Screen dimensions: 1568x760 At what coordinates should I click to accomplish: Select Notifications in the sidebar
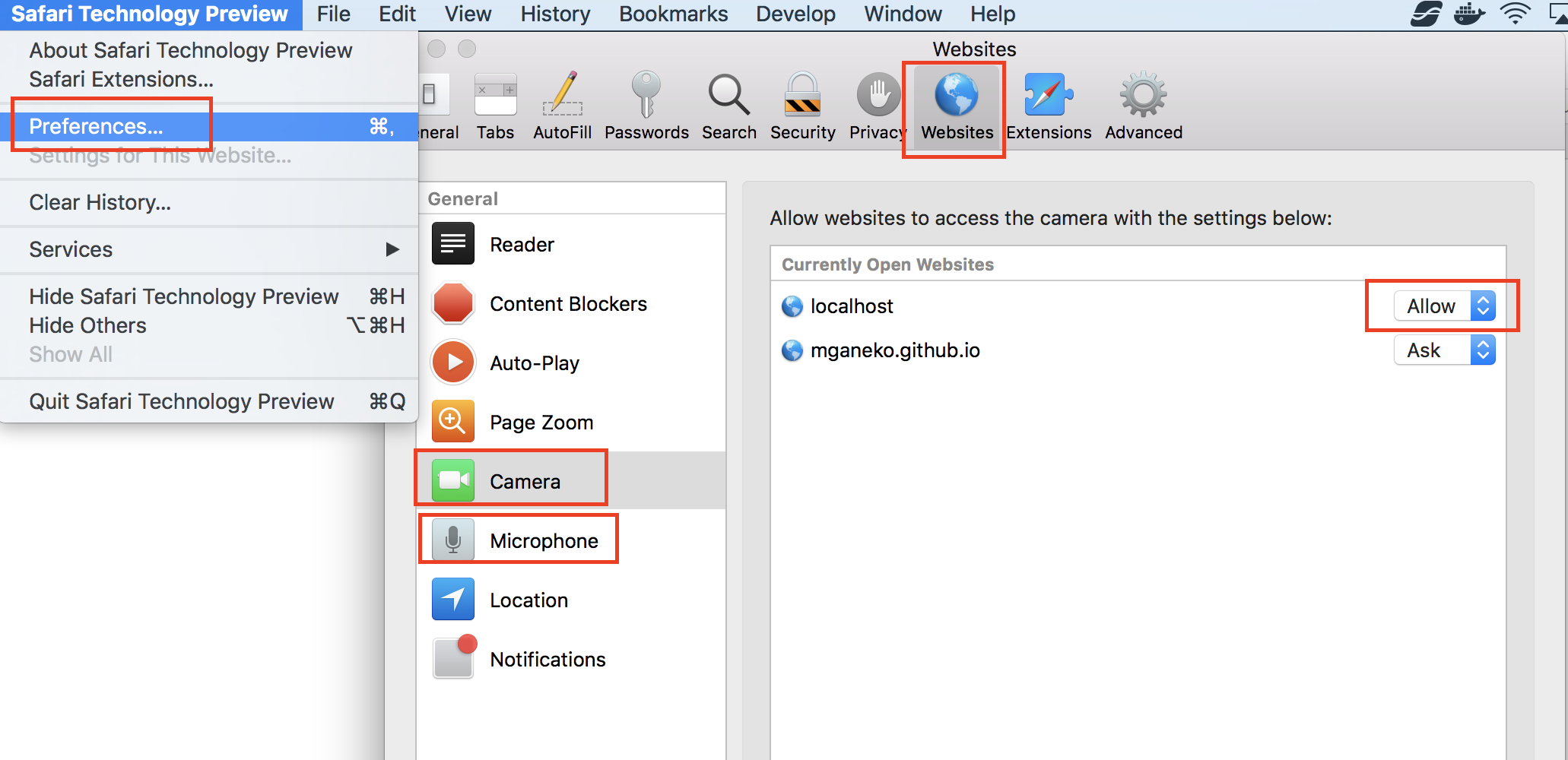click(571, 659)
